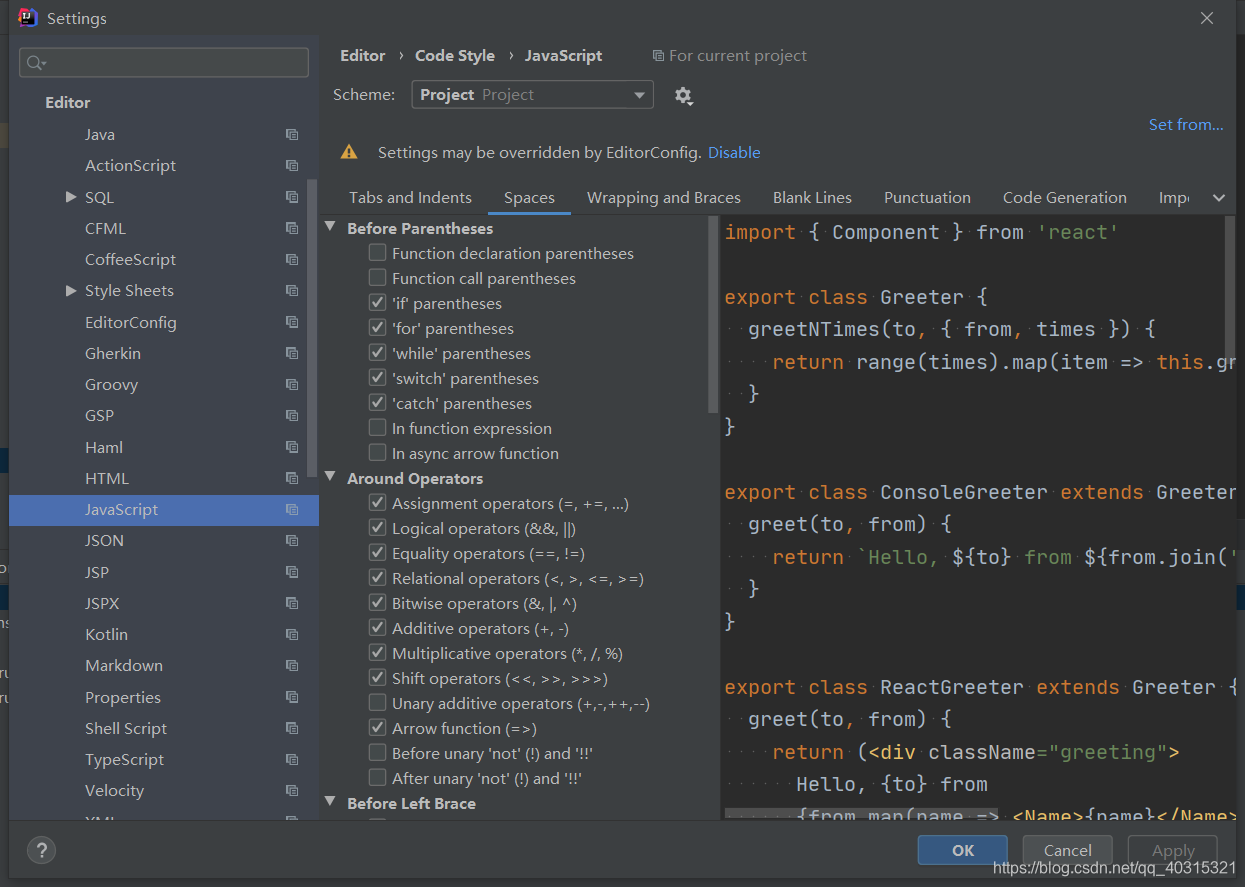Enable Unary additive operators spacing
Viewport: 1245px width, 887px height.
click(377, 703)
